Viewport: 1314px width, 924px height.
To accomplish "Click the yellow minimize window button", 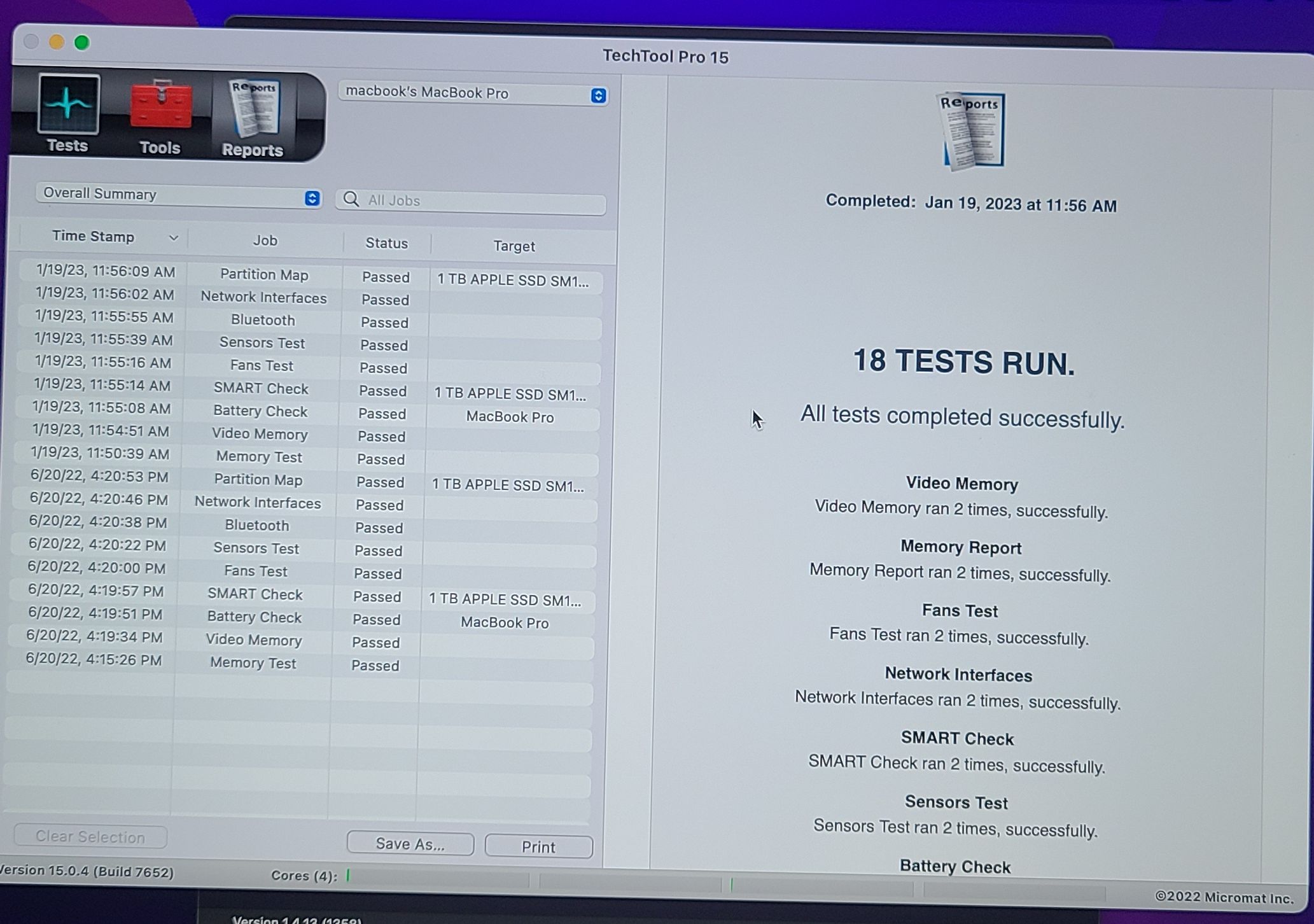I will 57,42.
